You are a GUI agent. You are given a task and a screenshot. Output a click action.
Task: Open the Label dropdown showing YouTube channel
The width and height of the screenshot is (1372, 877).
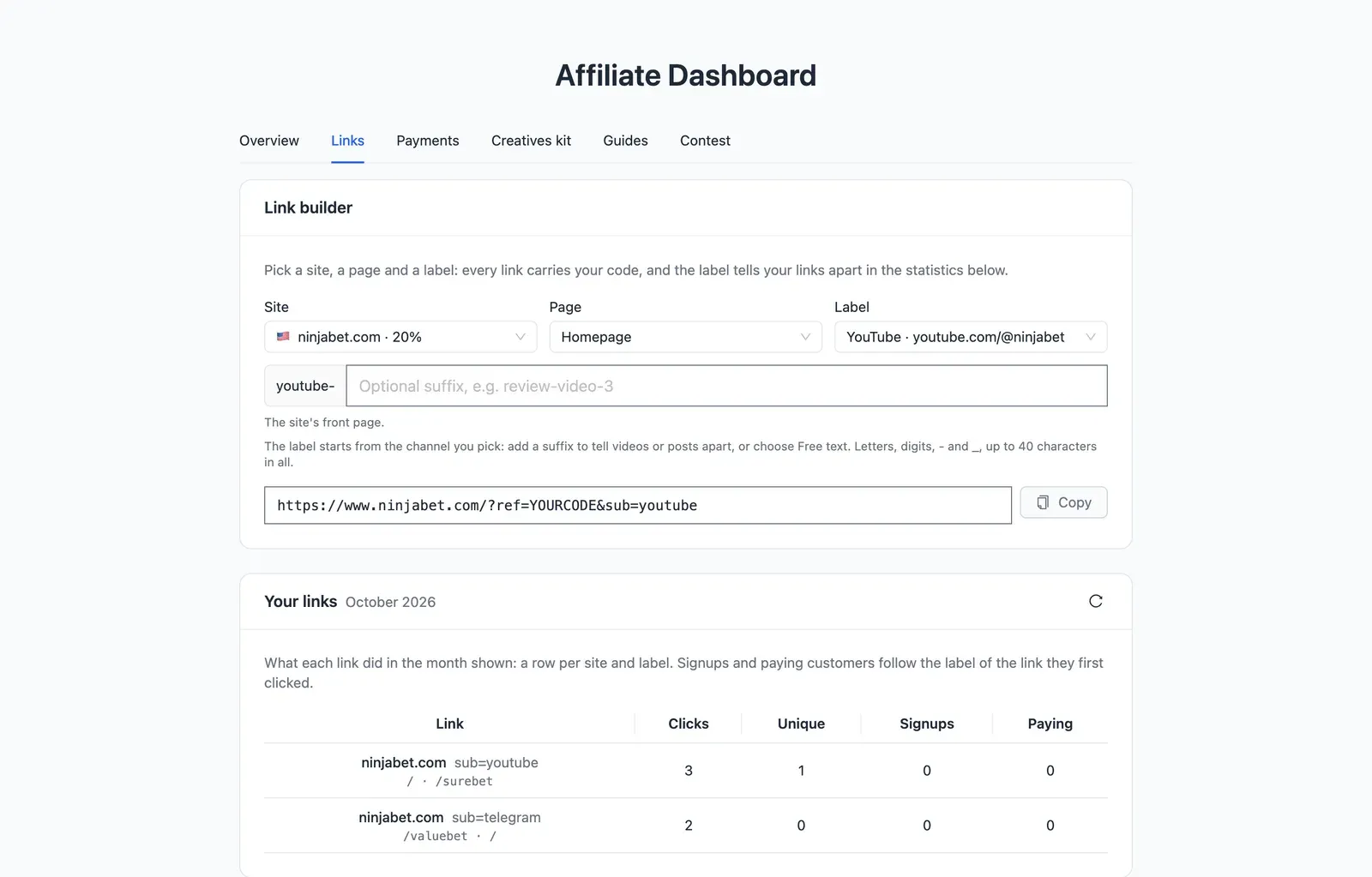[x=971, y=337]
